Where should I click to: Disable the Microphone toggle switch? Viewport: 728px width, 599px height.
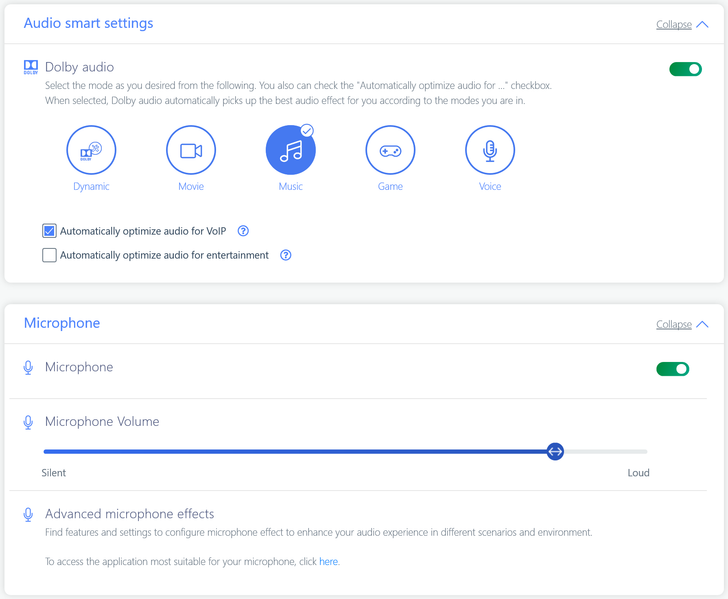pos(673,369)
